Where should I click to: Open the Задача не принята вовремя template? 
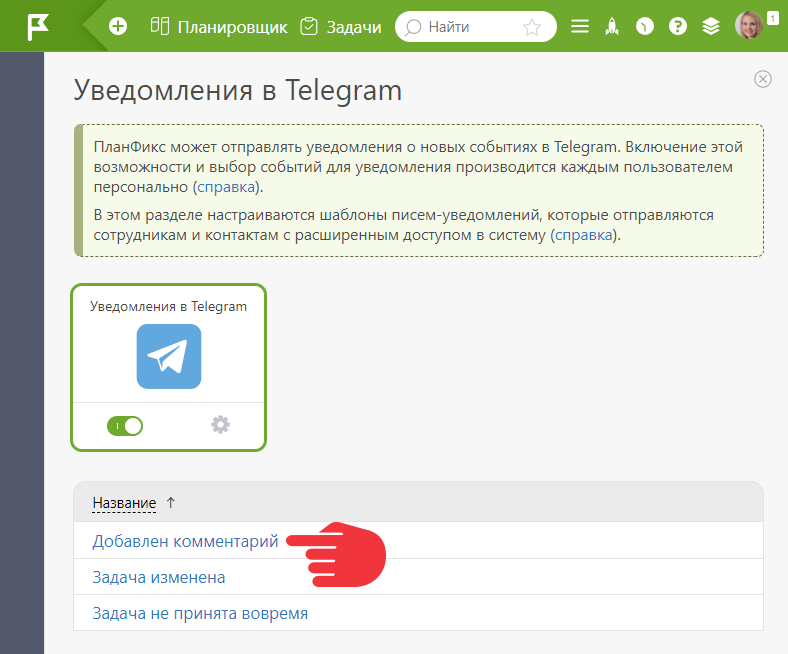(200, 614)
